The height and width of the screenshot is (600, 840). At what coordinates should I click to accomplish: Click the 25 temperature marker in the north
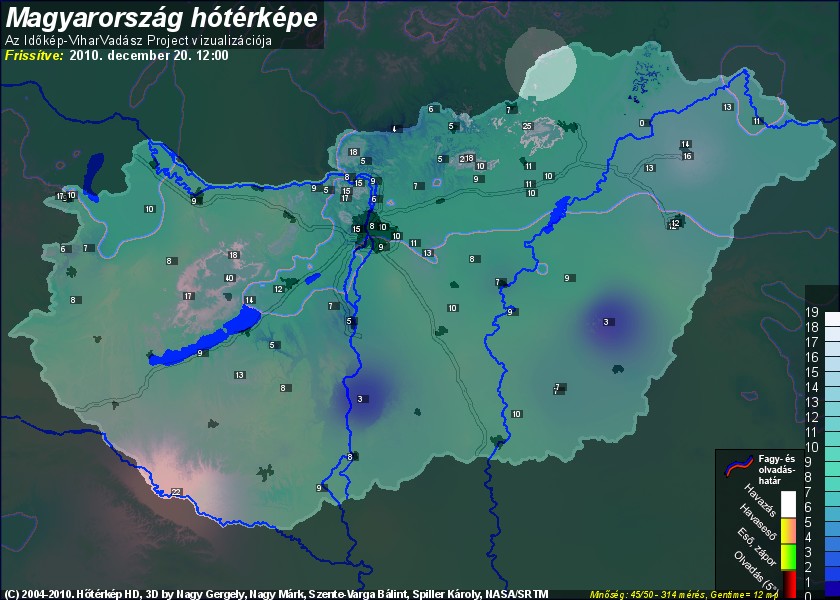pyautogui.click(x=527, y=126)
